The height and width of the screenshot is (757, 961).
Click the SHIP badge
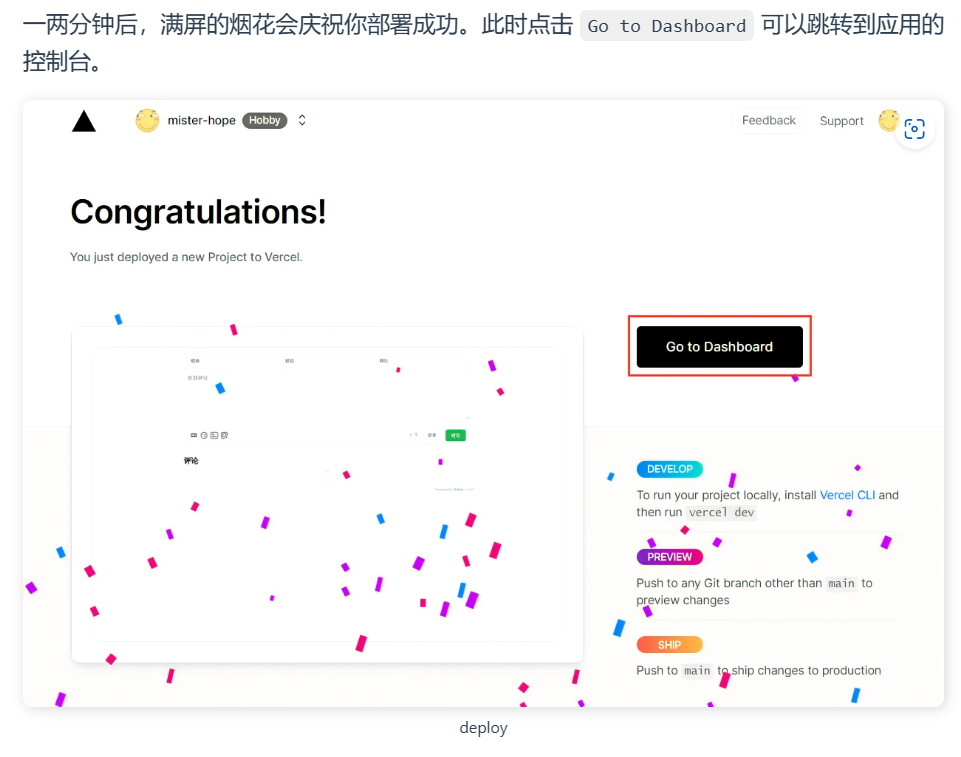[x=669, y=645]
